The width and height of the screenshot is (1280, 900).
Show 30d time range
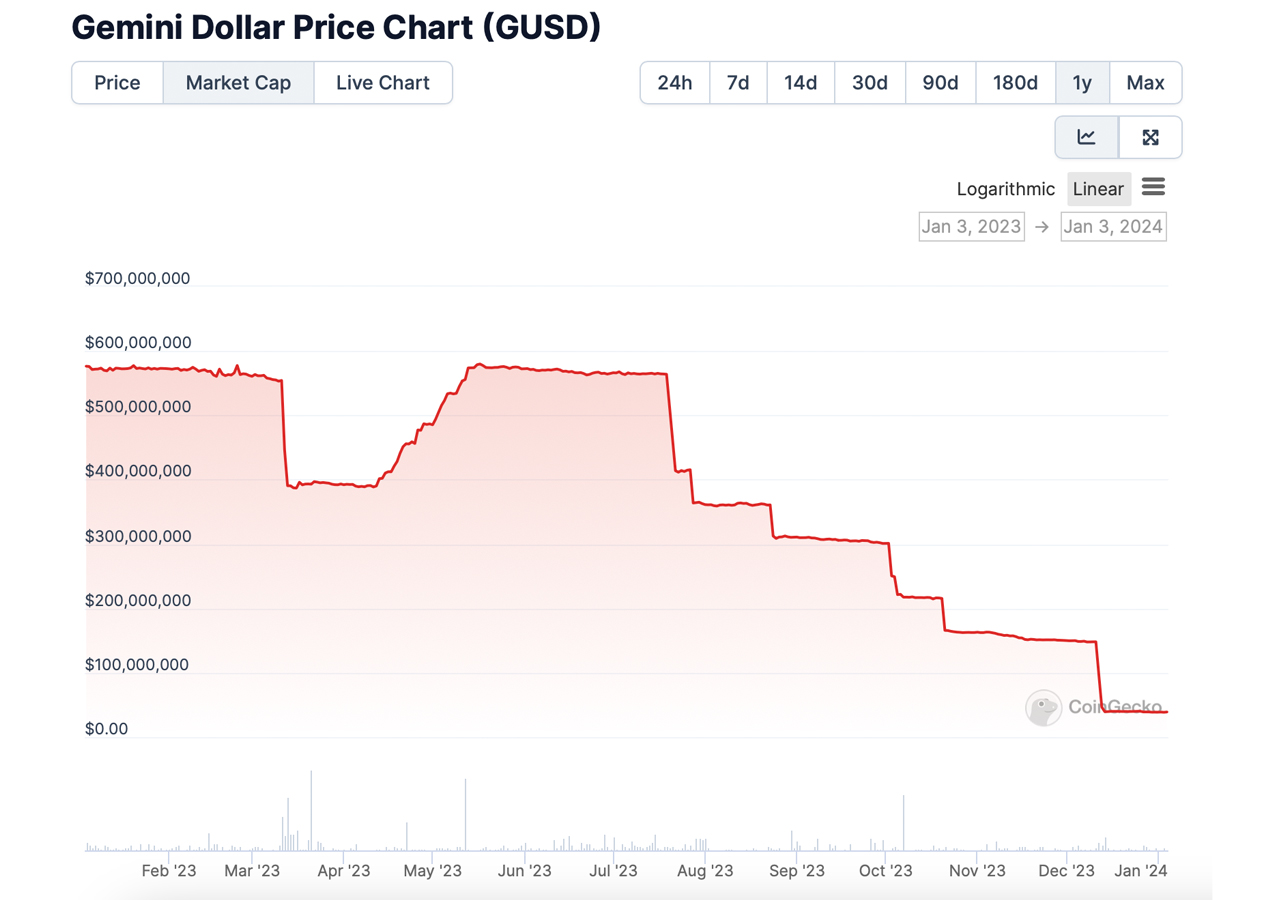click(x=870, y=83)
